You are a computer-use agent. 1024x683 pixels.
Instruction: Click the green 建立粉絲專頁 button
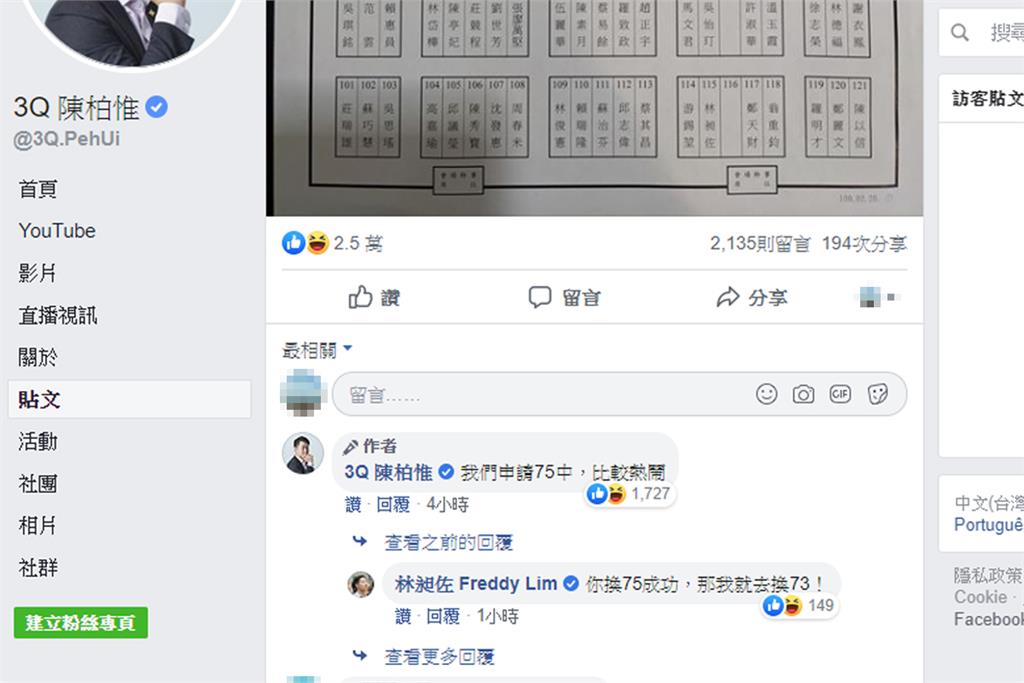[80, 622]
